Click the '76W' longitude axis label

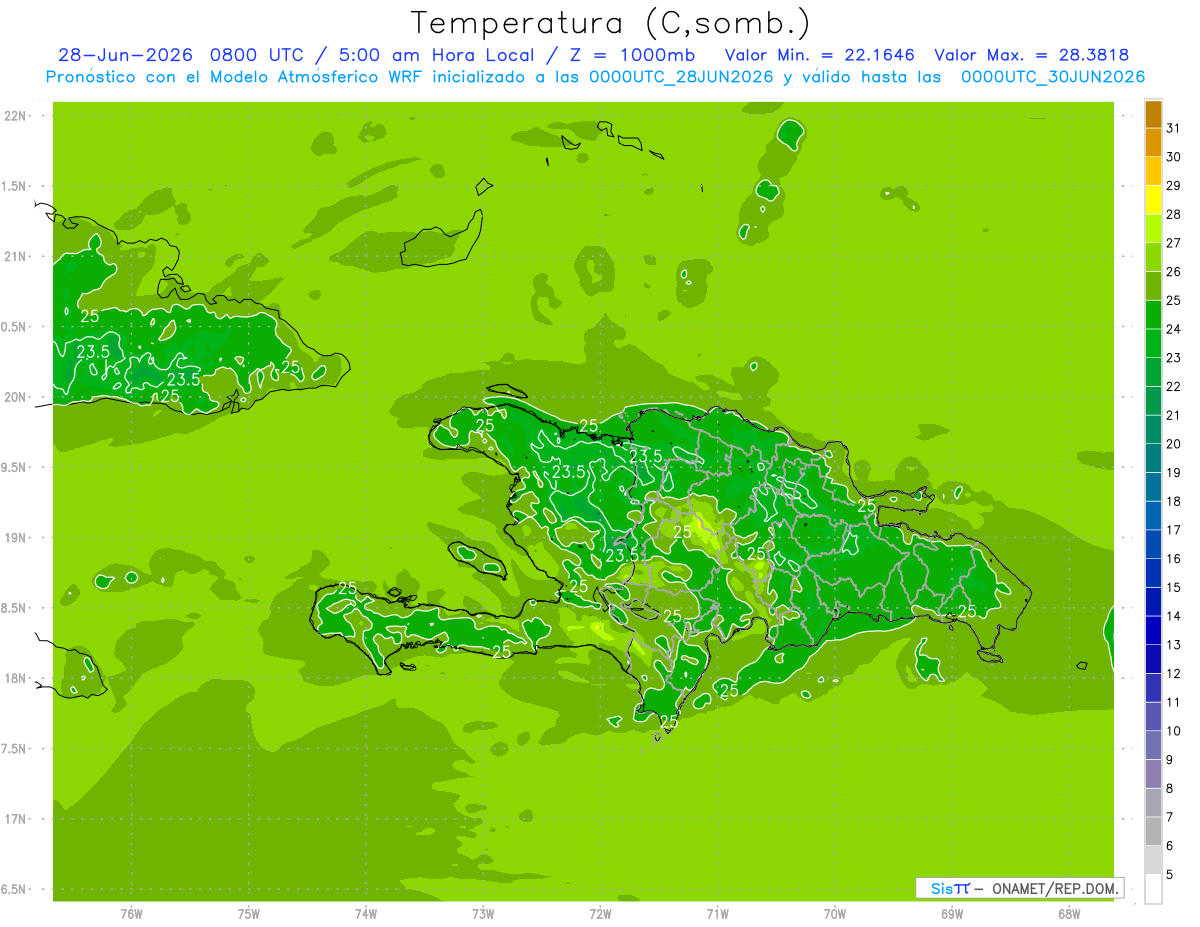(x=131, y=913)
